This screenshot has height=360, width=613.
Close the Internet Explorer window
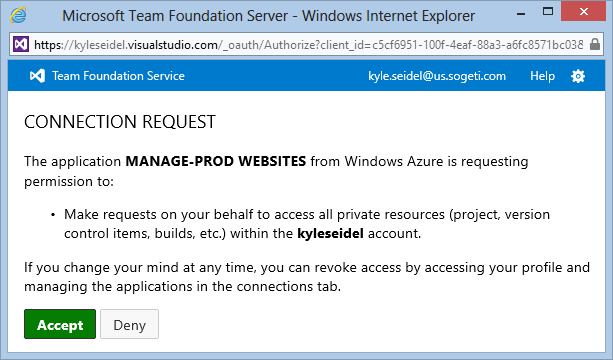tap(584, 12)
